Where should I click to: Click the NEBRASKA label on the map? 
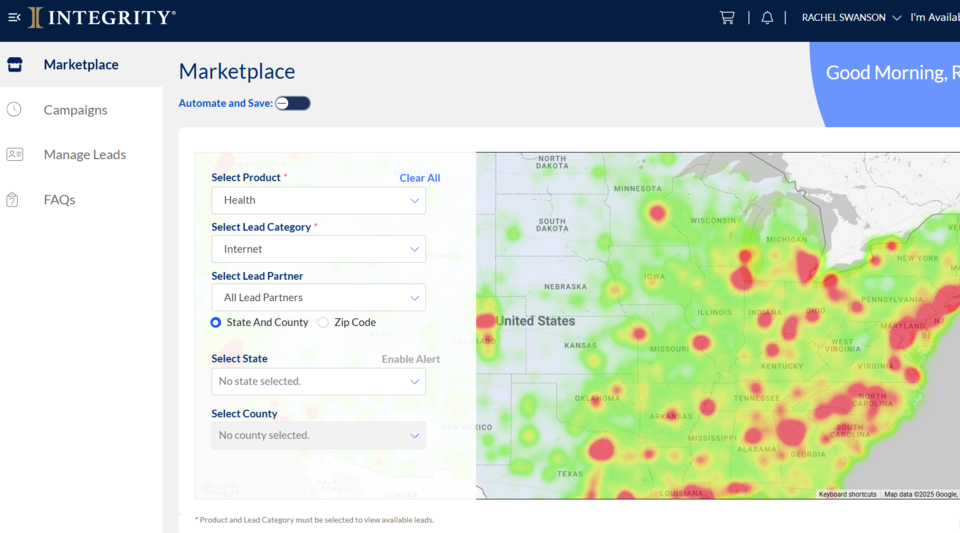point(565,286)
